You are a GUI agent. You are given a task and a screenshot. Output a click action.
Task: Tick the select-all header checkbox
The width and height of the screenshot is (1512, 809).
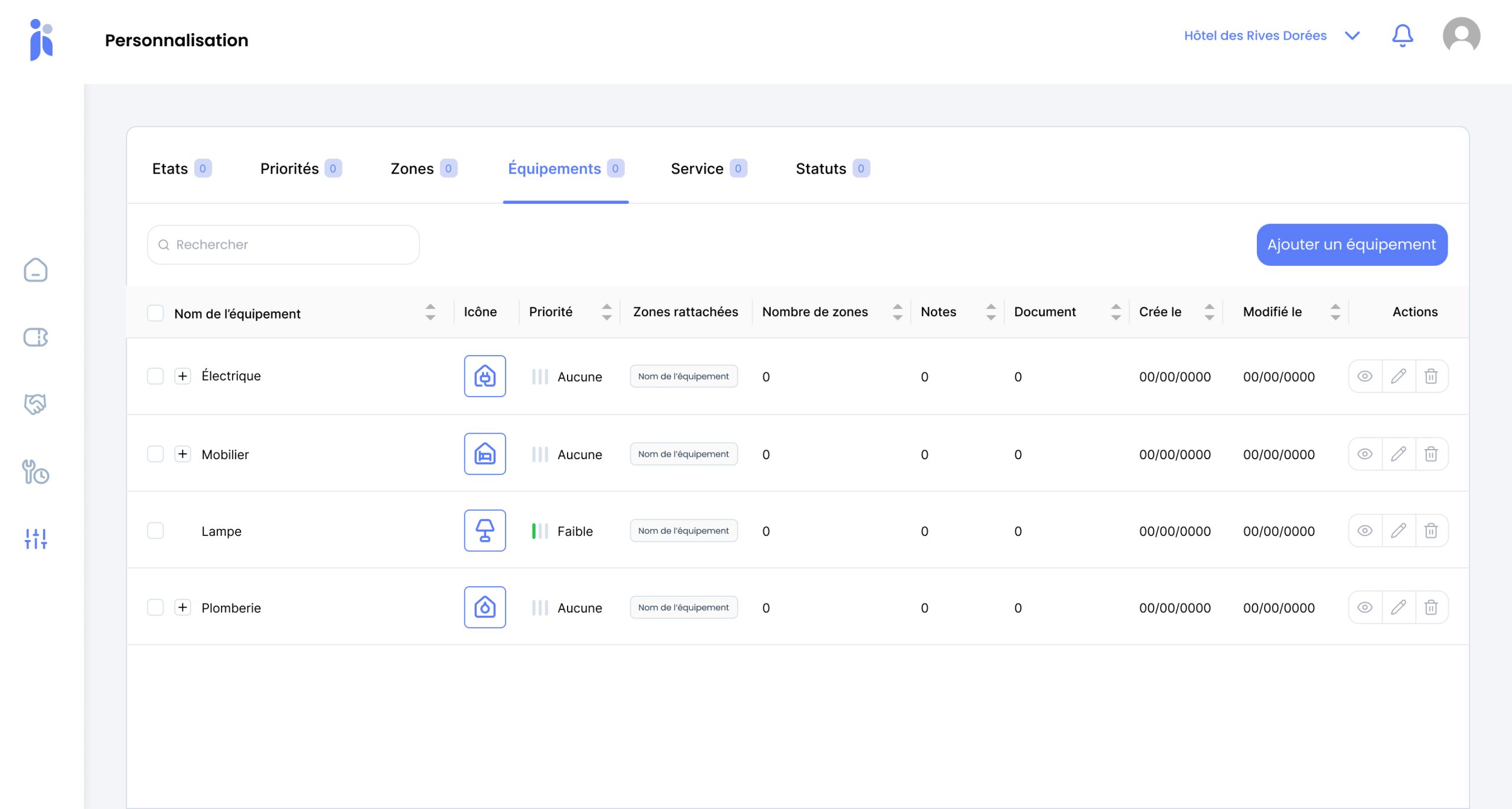[155, 313]
